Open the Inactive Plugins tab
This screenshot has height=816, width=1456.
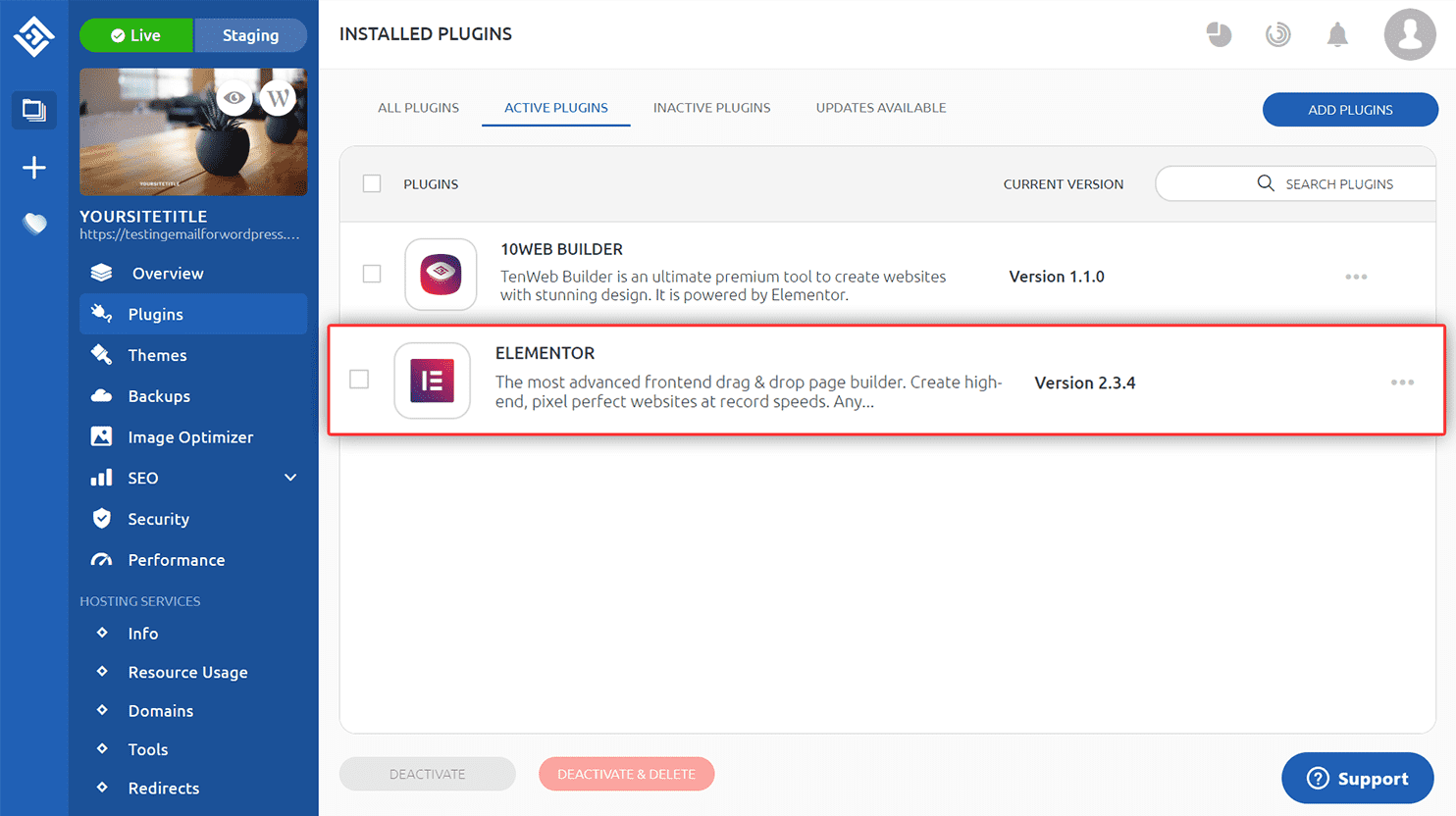[x=712, y=108]
